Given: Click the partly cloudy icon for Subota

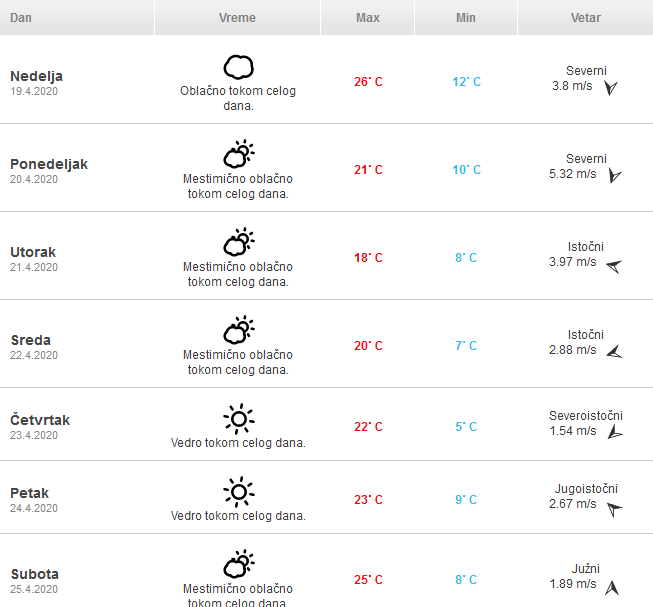Looking at the screenshot, I should [238, 565].
